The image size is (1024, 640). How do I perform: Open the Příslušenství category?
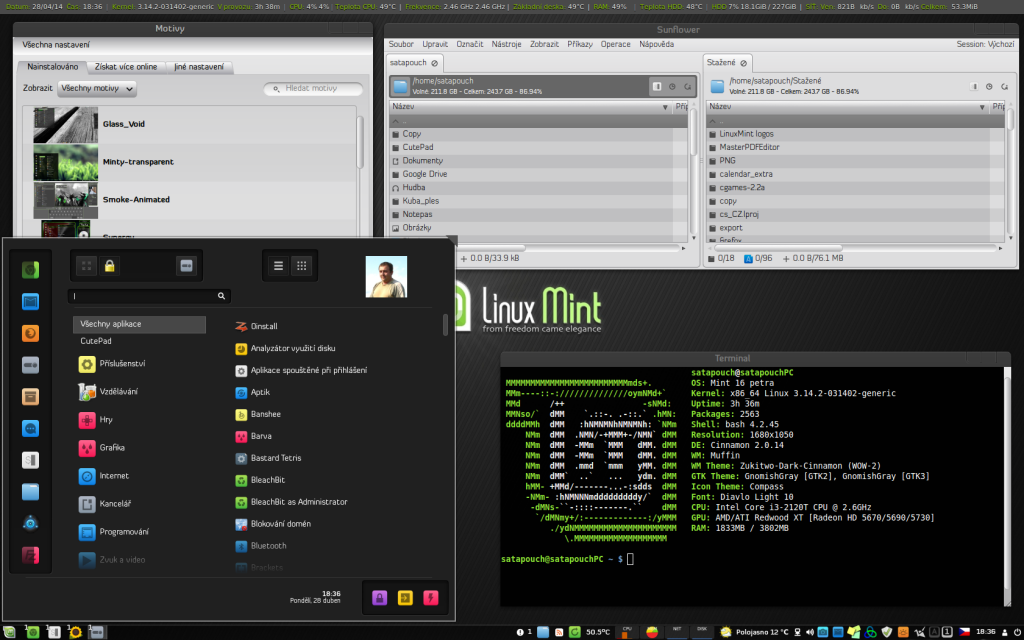tap(112, 364)
